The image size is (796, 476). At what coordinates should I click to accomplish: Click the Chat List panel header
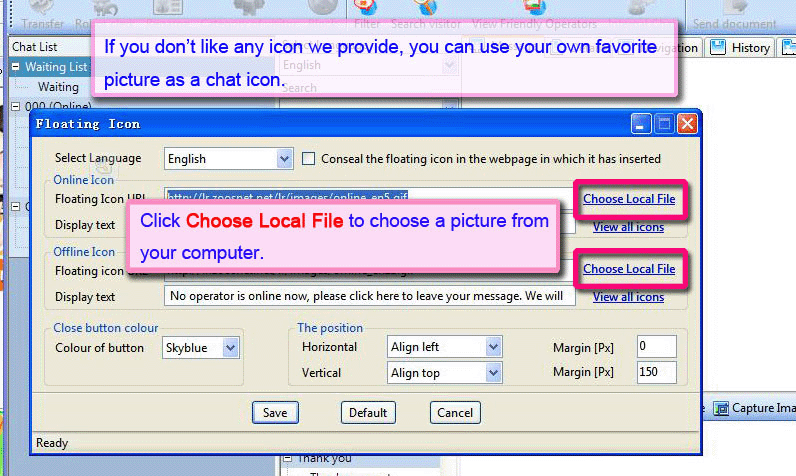coord(50,47)
